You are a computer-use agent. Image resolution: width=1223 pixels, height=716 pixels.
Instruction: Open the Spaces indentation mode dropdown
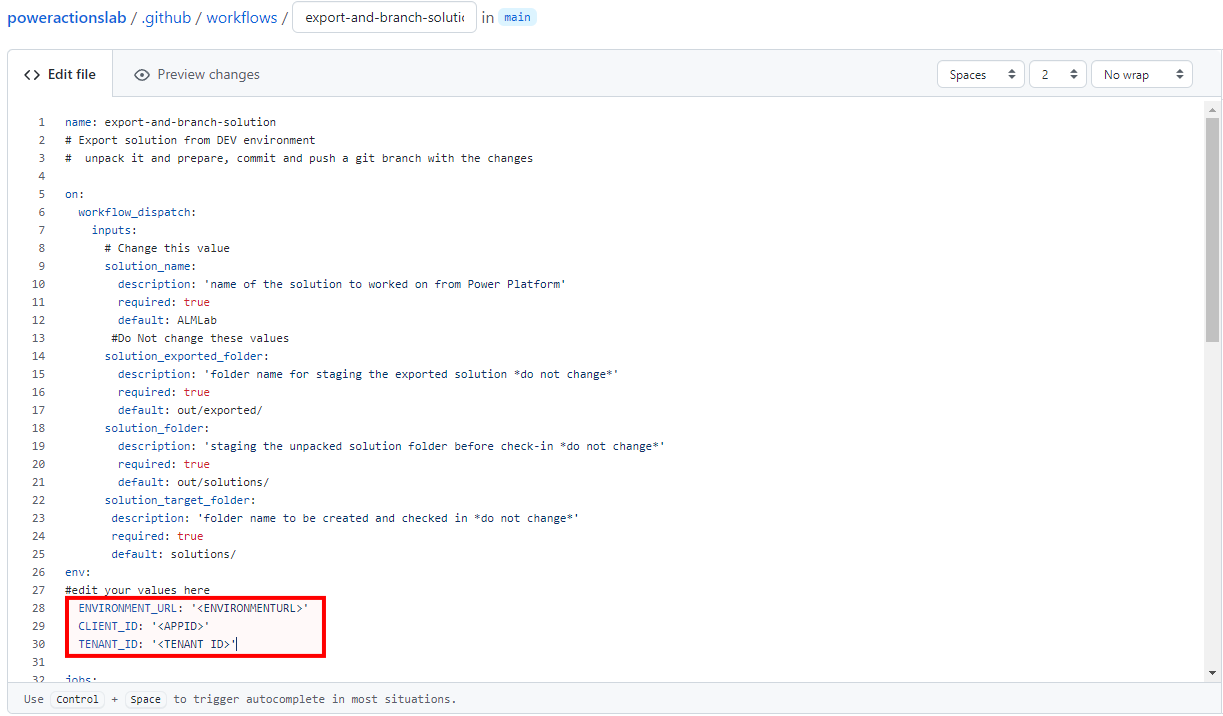coord(980,73)
